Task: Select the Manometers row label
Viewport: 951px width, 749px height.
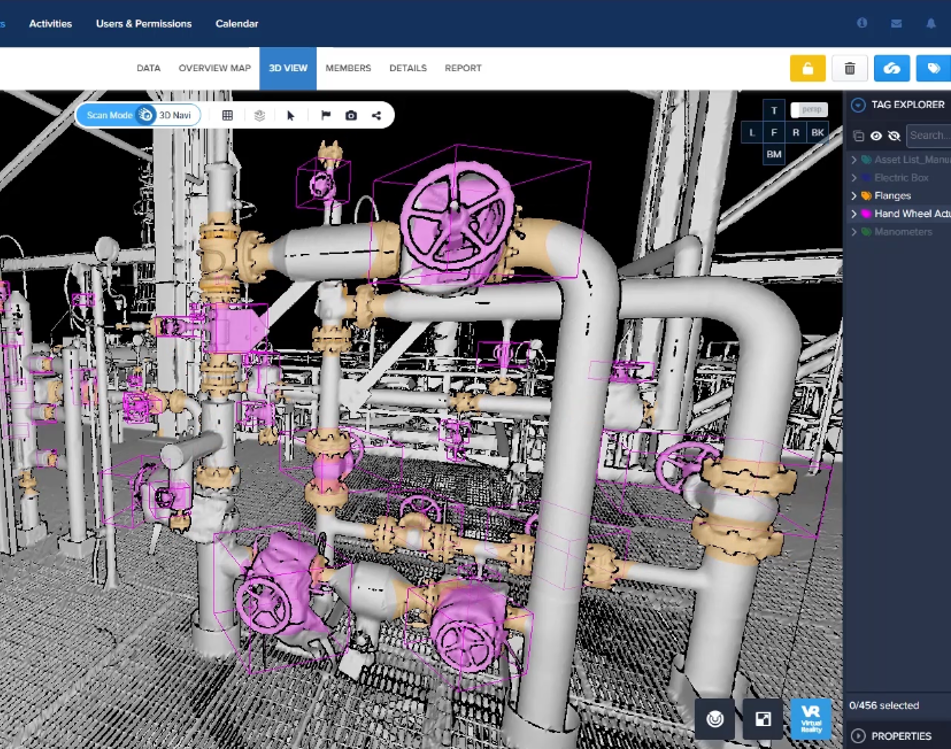Action: pyautogui.click(x=903, y=232)
